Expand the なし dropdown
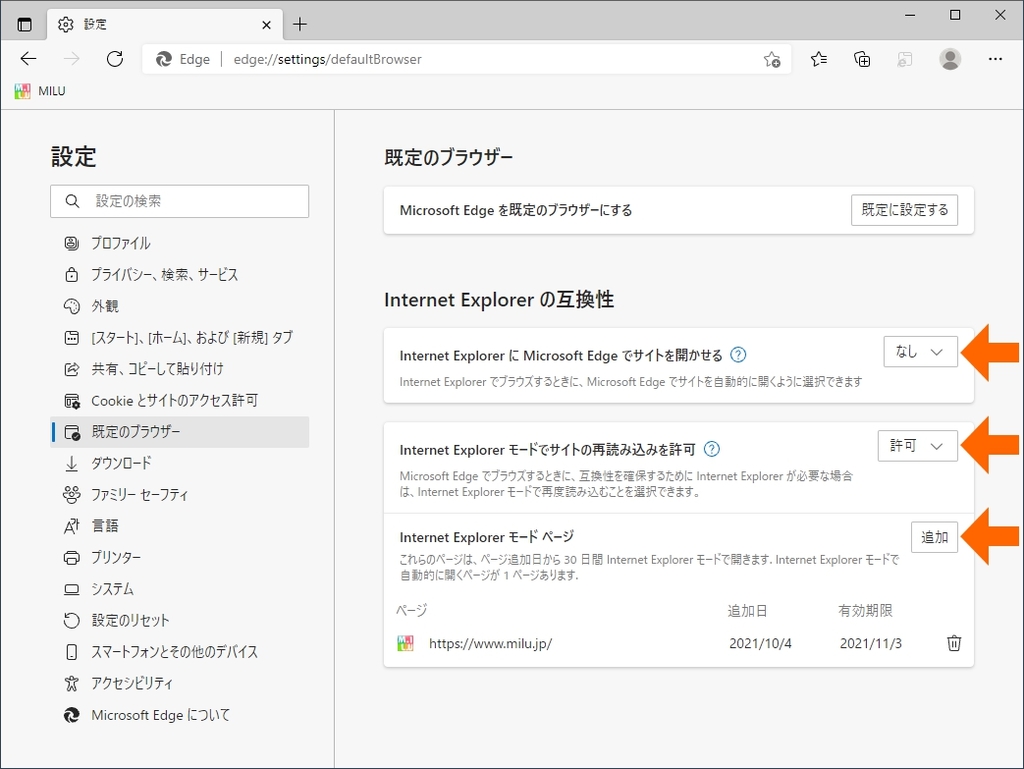This screenshot has width=1024, height=769. [x=921, y=352]
